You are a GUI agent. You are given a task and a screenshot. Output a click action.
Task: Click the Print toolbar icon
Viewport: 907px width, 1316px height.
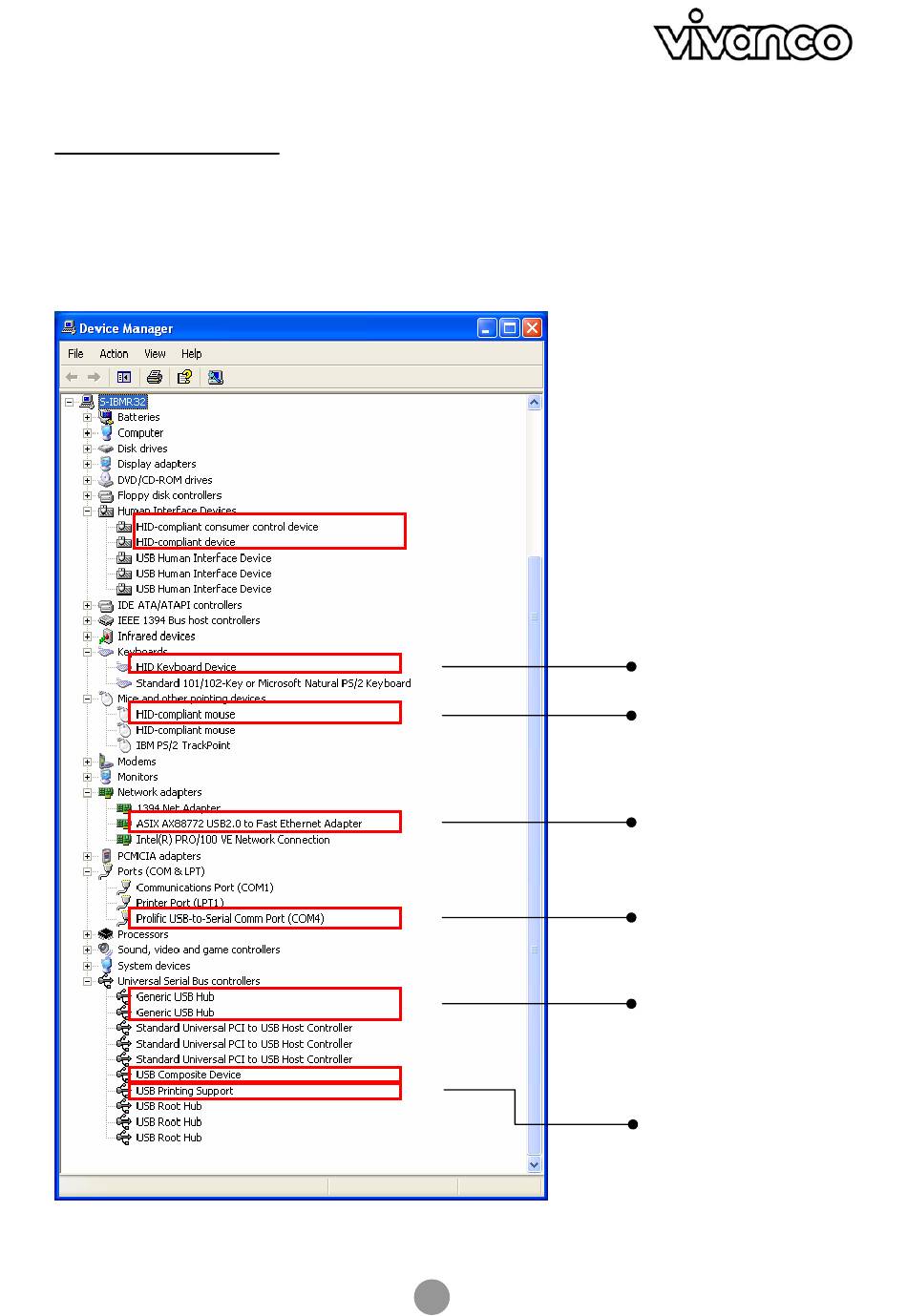pos(155,377)
